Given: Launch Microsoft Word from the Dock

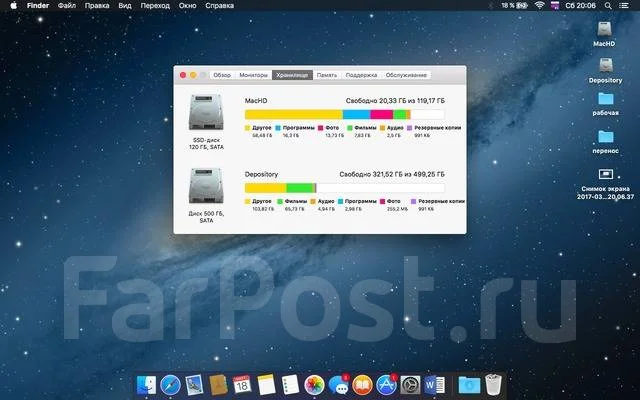Looking at the screenshot, I should coord(434,384).
